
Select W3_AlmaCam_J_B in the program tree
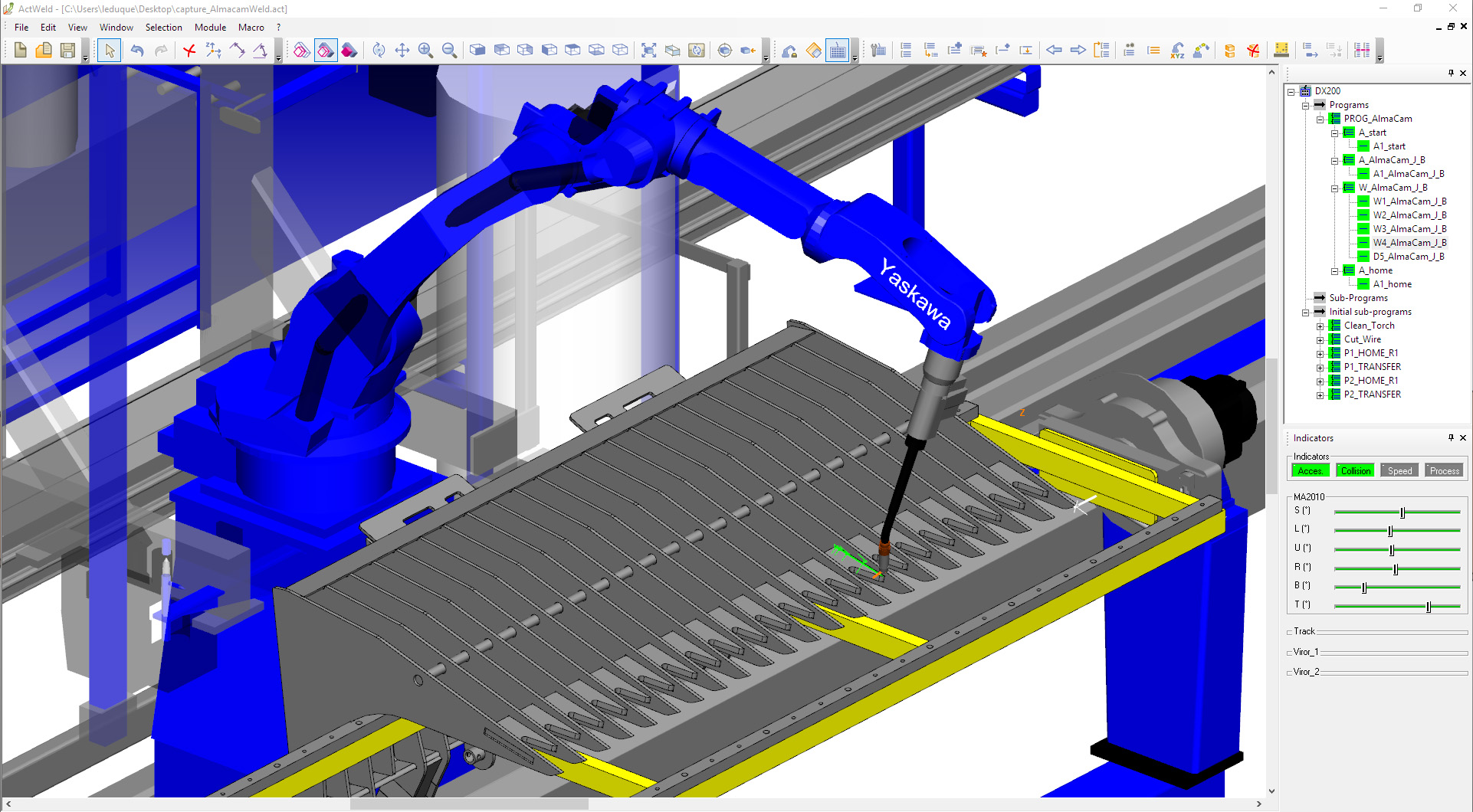click(x=1409, y=229)
